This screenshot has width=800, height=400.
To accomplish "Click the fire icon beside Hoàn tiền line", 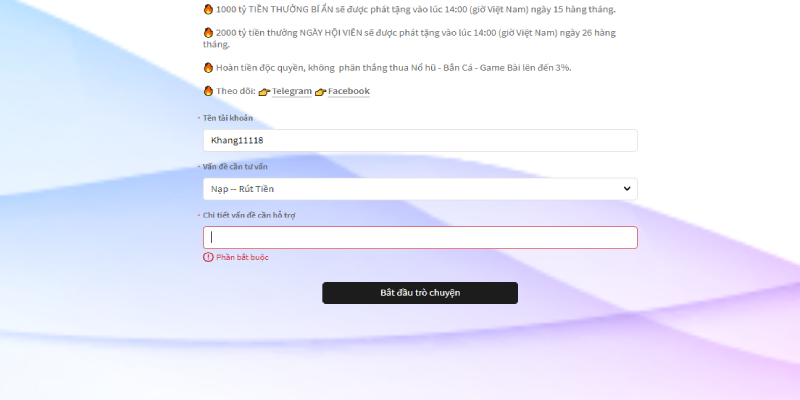I will (208, 67).
